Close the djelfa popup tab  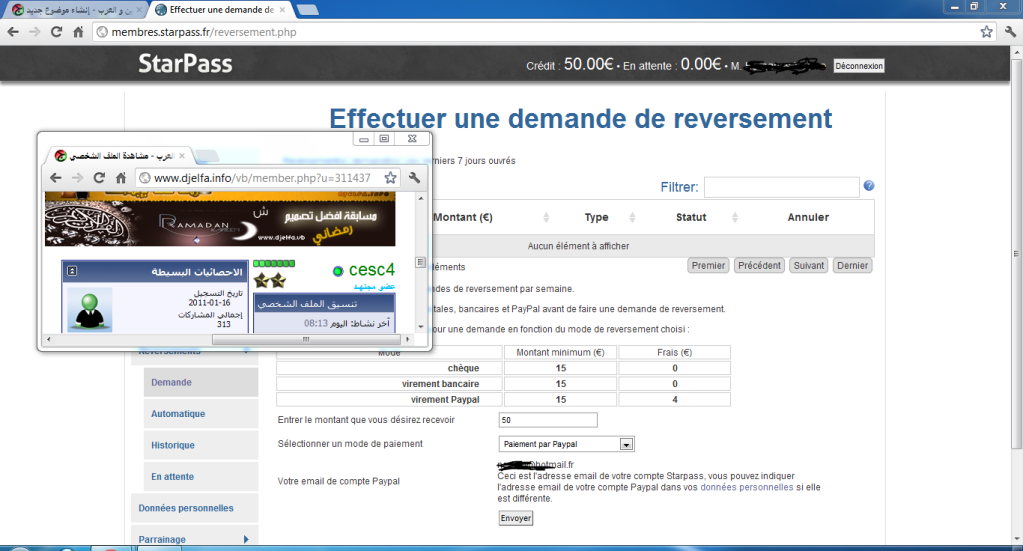(182, 156)
